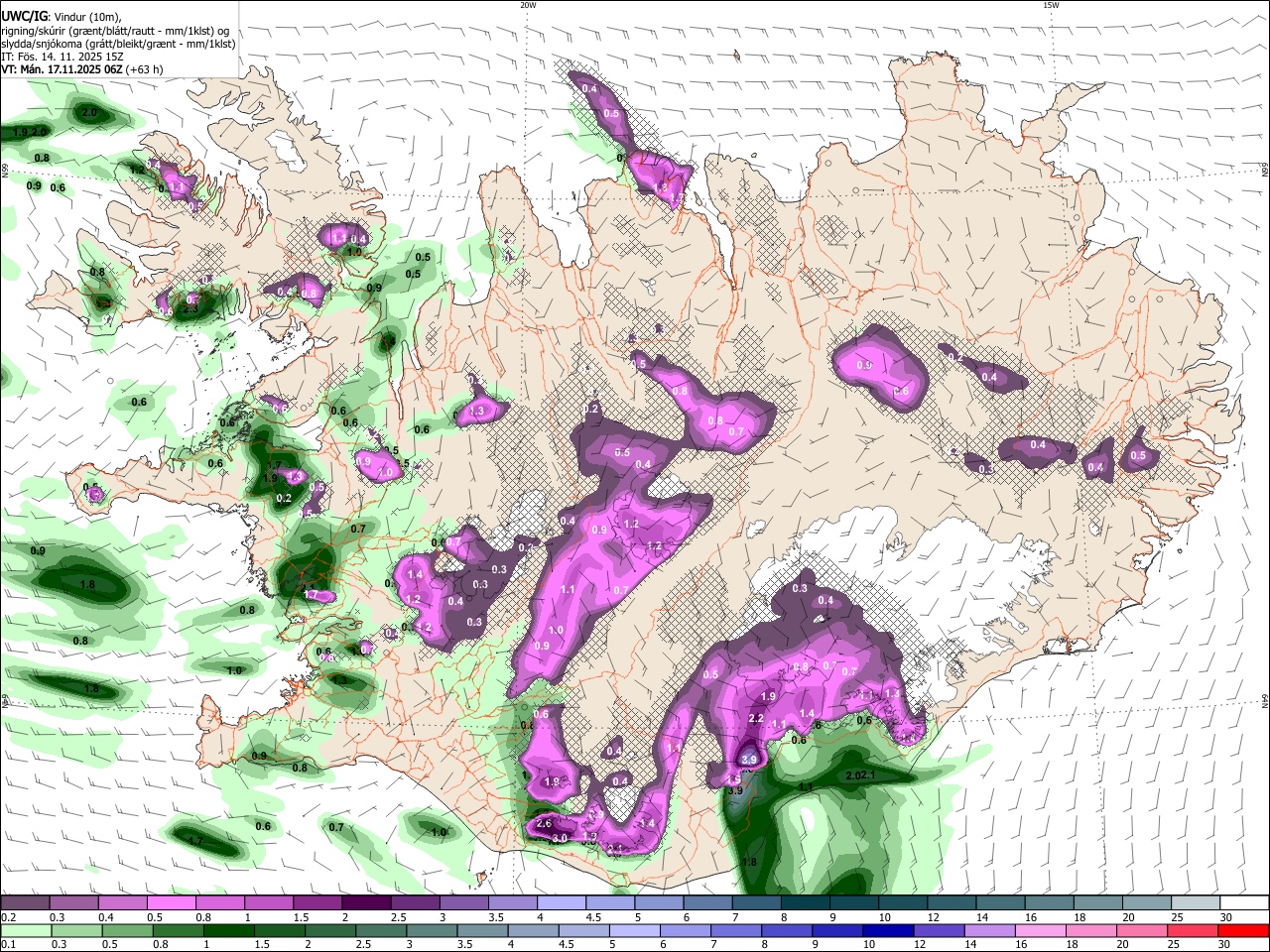Image resolution: width=1270 pixels, height=952 pixels.
Task: Pick the 1.5 purple swatch in upper scale
Action: [x=316, y=902]
